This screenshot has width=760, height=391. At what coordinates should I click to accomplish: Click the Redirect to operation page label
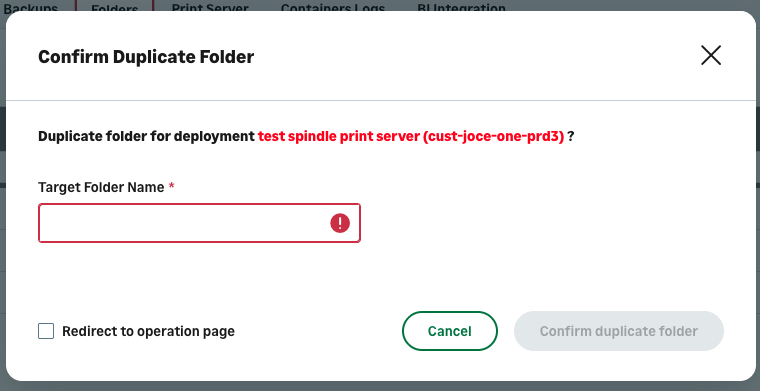click(x=148, y=331)
